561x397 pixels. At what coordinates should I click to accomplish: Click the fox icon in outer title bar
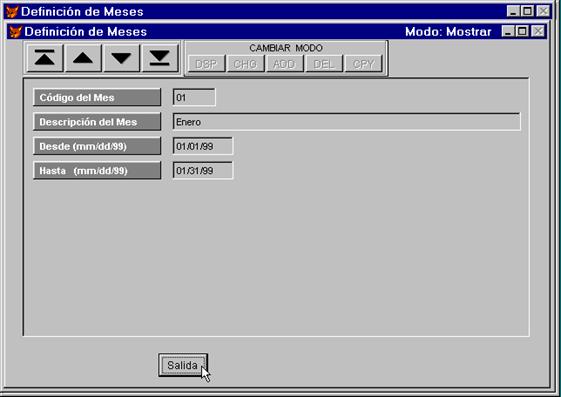[x=12, y=11]
